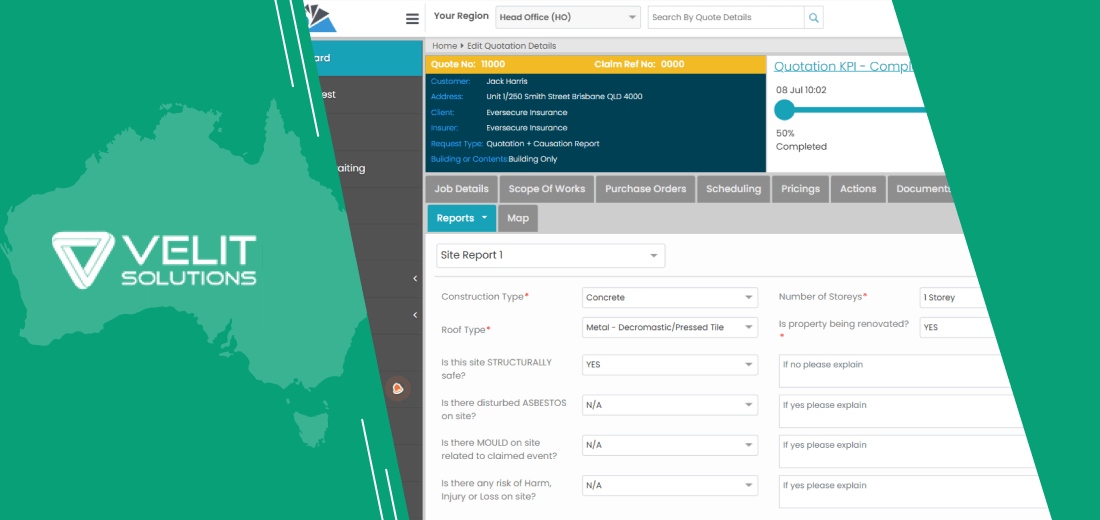Switch to the Scope Of Works tab

547,189
